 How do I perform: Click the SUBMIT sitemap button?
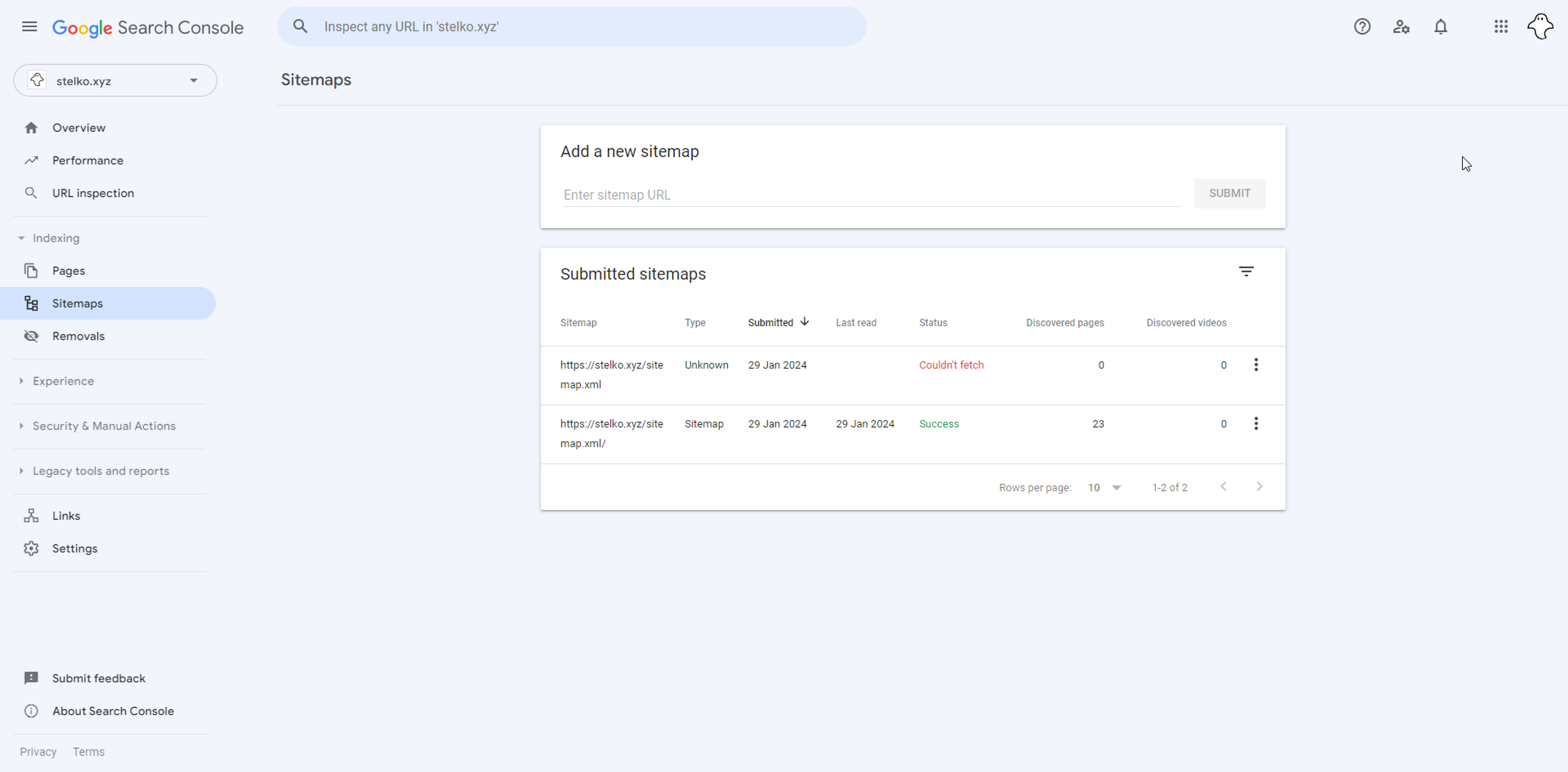tap(1229, 194)
